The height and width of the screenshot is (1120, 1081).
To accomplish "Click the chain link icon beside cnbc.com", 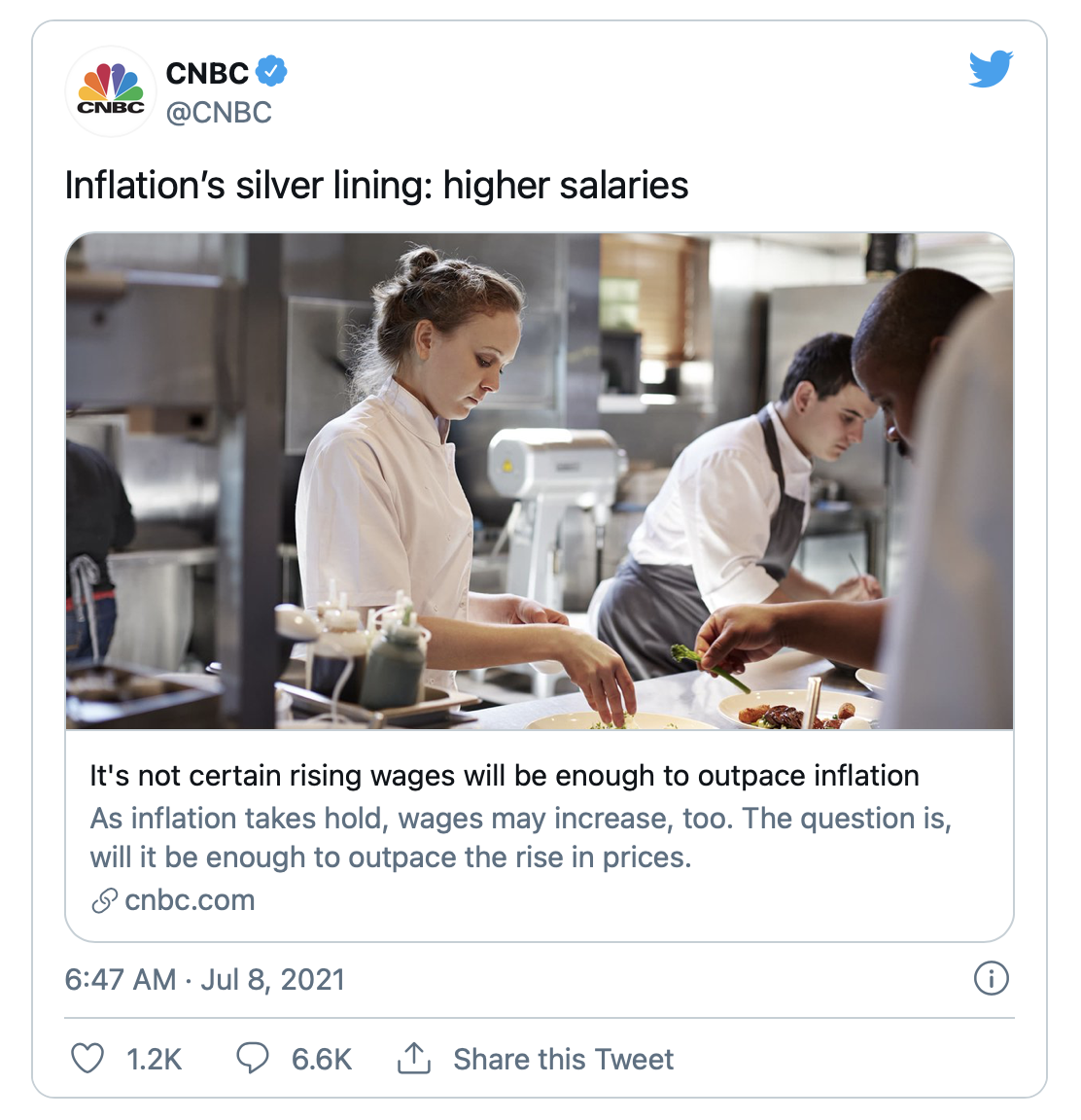I will (x=104, y=900).
